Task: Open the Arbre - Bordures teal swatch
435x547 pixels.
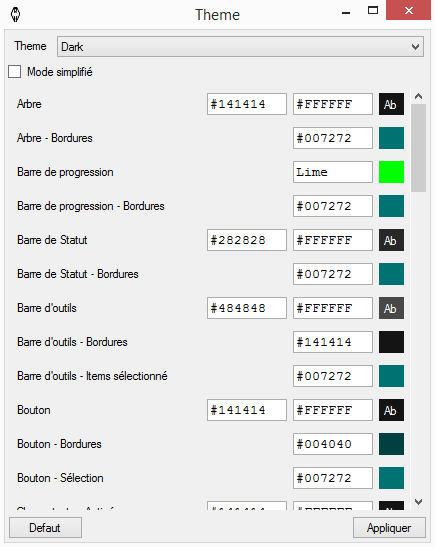Action: coord(391,138)
